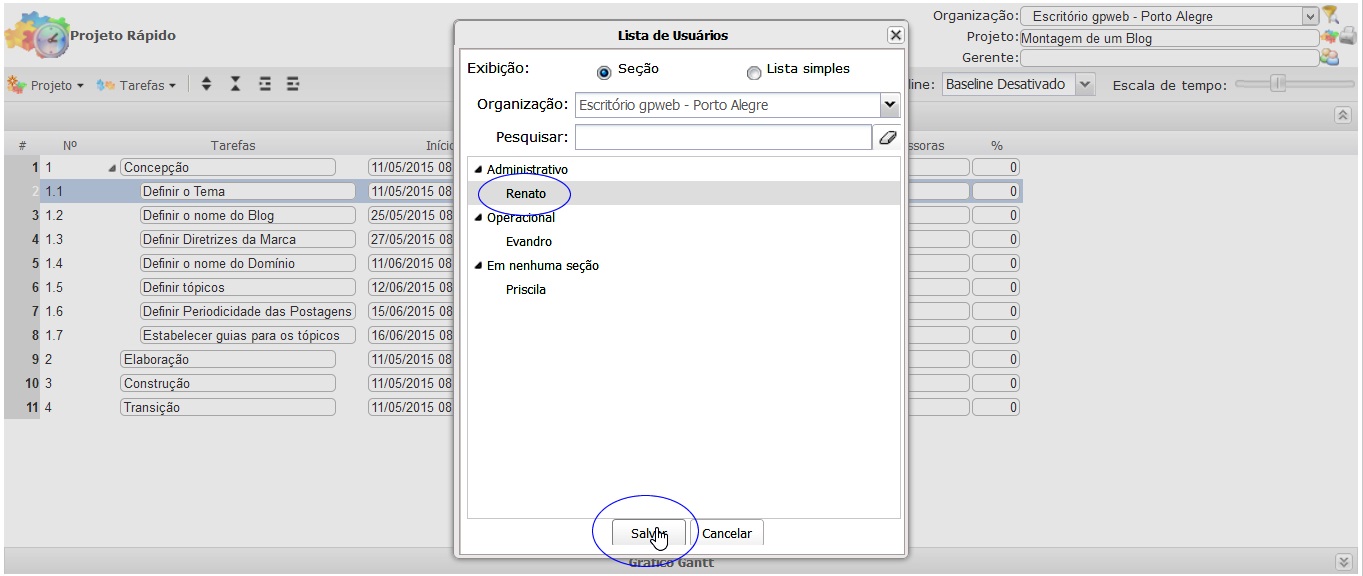
Task: Collapse the task panel with the double-chevron up icon
Action: [1343, 115]
